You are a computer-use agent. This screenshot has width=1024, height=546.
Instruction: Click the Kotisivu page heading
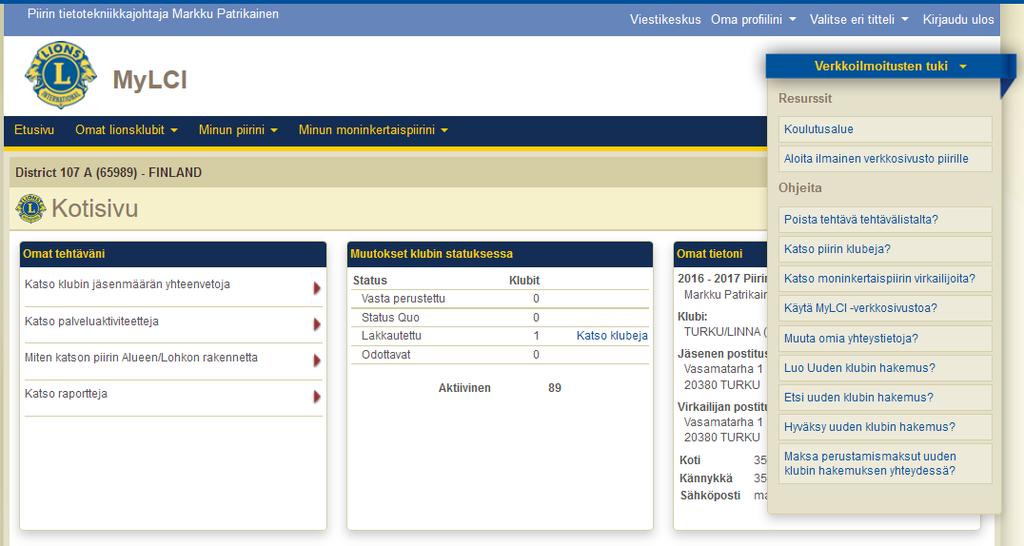[95, 208]
